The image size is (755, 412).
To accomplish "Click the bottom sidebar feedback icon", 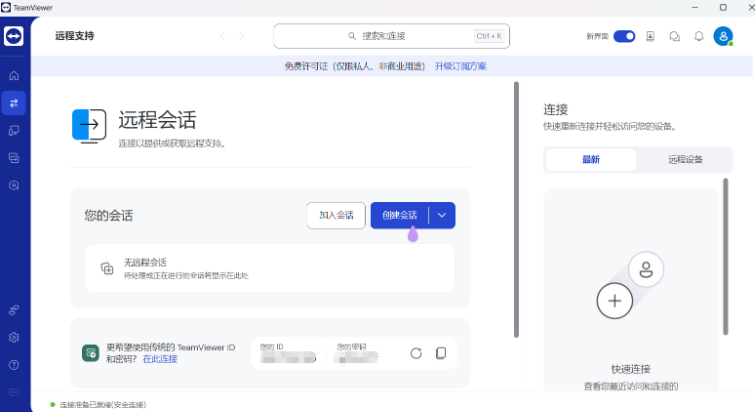I will [x=14, y=392].
